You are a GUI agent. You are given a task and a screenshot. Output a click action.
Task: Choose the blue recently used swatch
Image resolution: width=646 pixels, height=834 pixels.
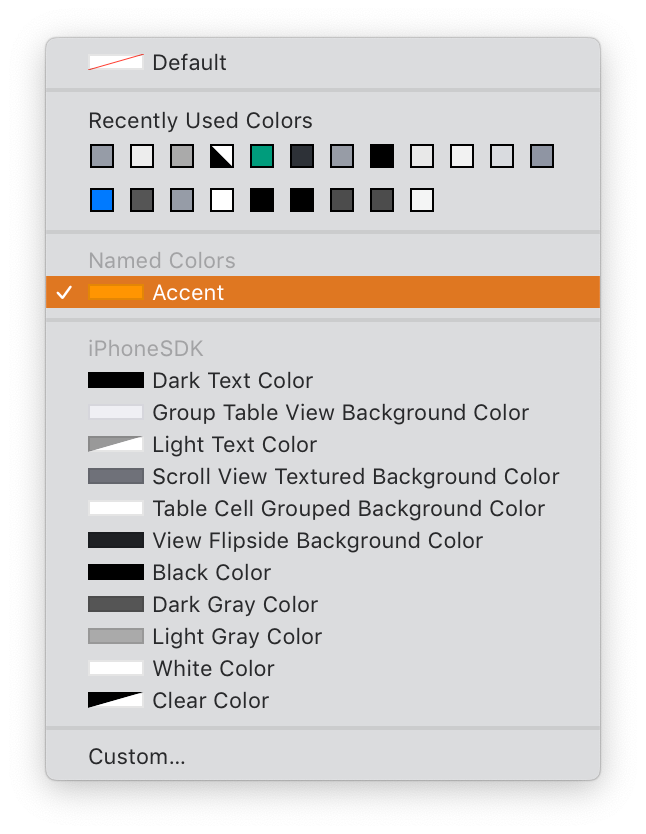pos(102,200)
